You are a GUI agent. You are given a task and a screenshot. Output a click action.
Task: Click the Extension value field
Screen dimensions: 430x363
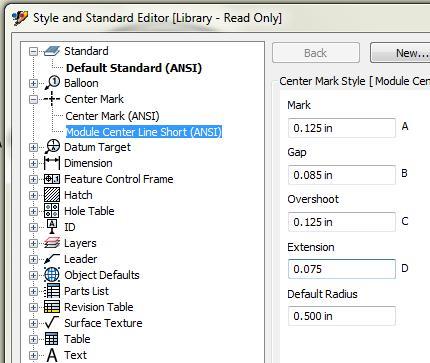(x=342, y=269)
